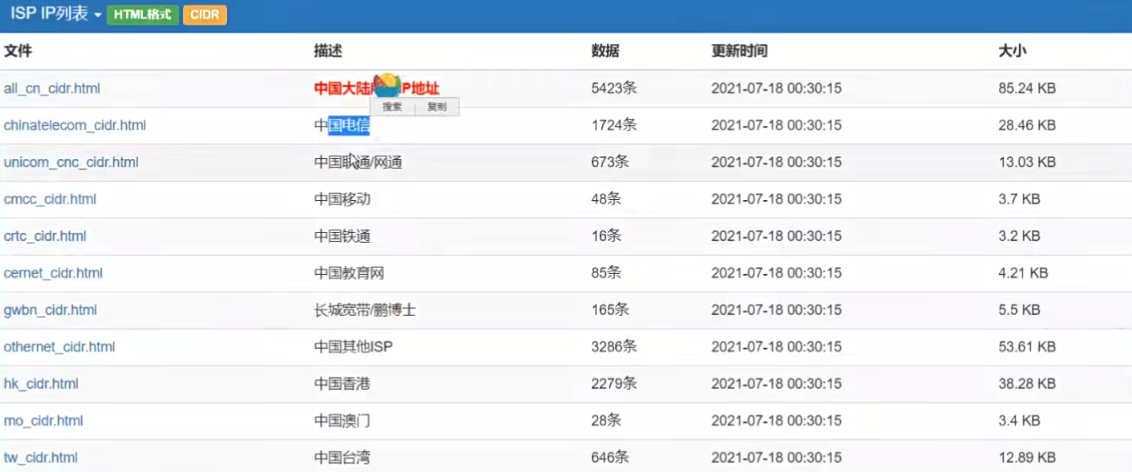
Task: Click the highlighted 中国电信 description
Action: 342,126
